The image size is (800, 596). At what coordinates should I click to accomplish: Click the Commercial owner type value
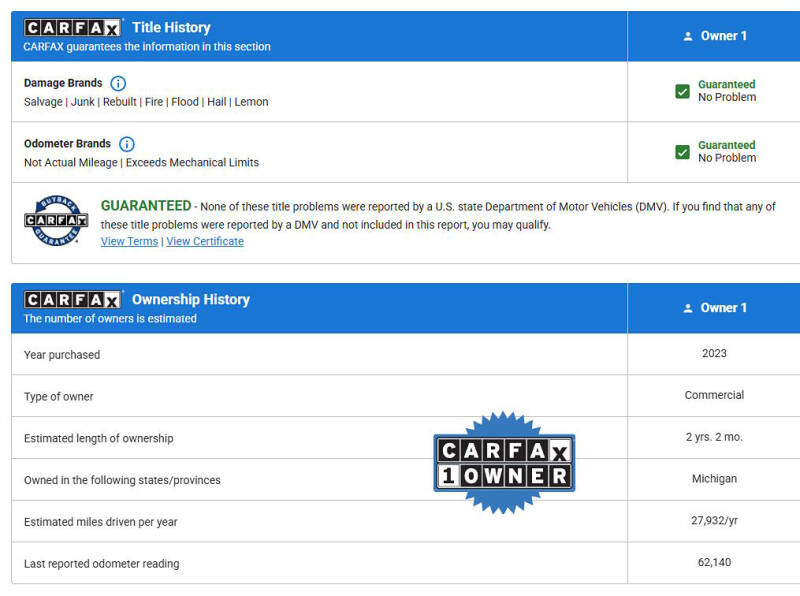tap(714, 395)
